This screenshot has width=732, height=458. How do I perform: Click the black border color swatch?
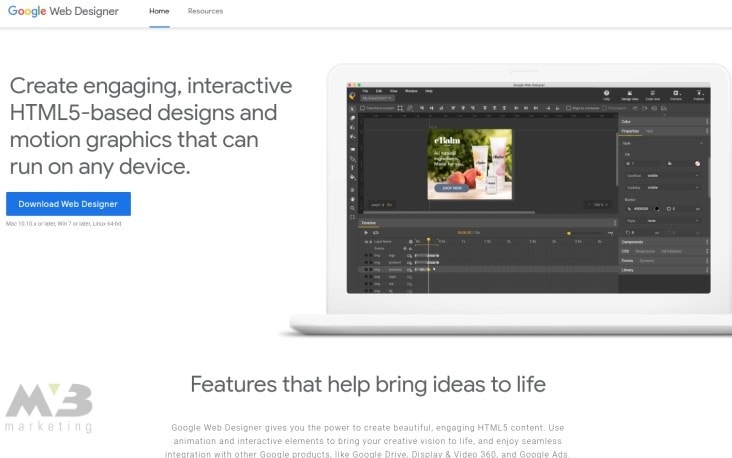tap(657, 209)
